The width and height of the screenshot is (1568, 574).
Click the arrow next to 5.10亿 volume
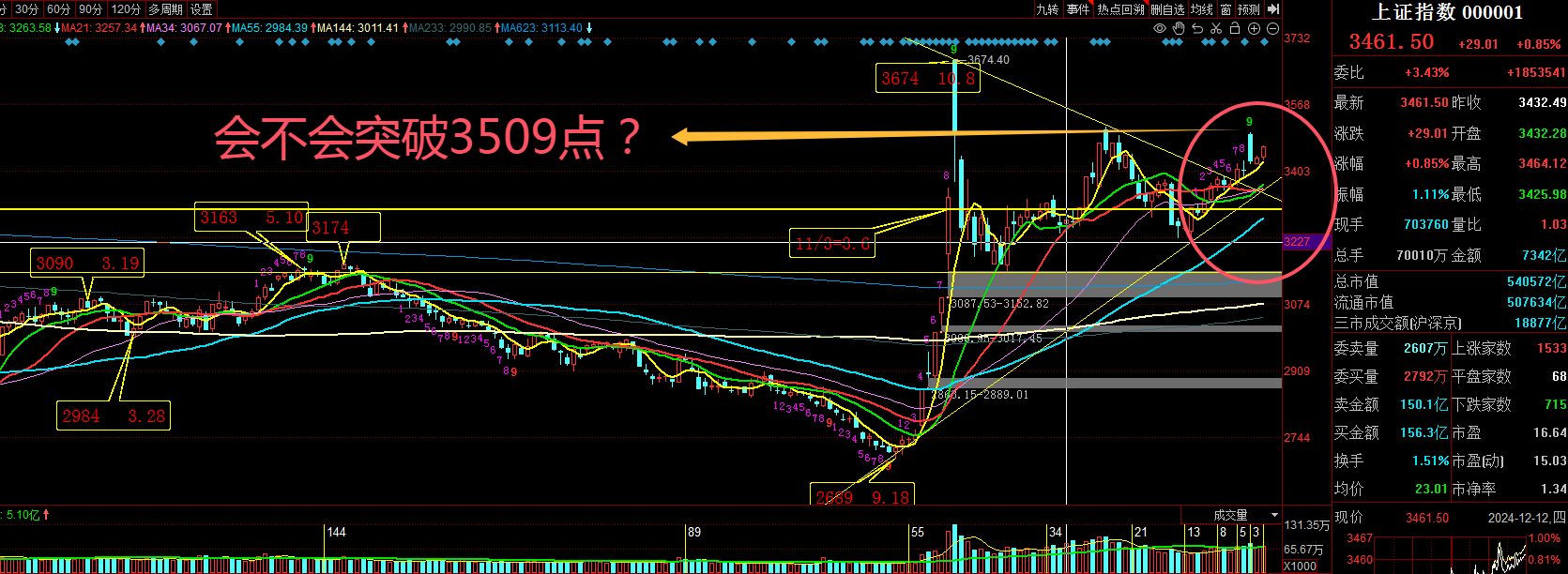46,514
